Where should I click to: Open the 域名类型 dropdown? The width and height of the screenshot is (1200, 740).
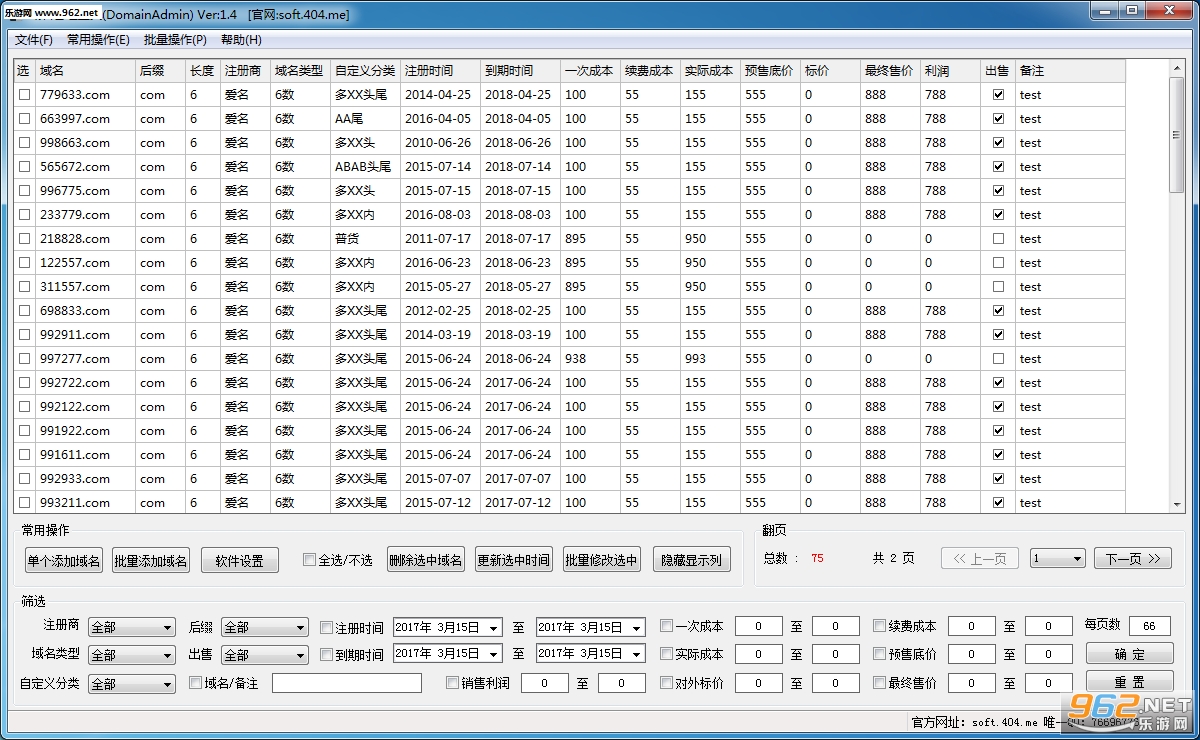(x=132, y=655)
